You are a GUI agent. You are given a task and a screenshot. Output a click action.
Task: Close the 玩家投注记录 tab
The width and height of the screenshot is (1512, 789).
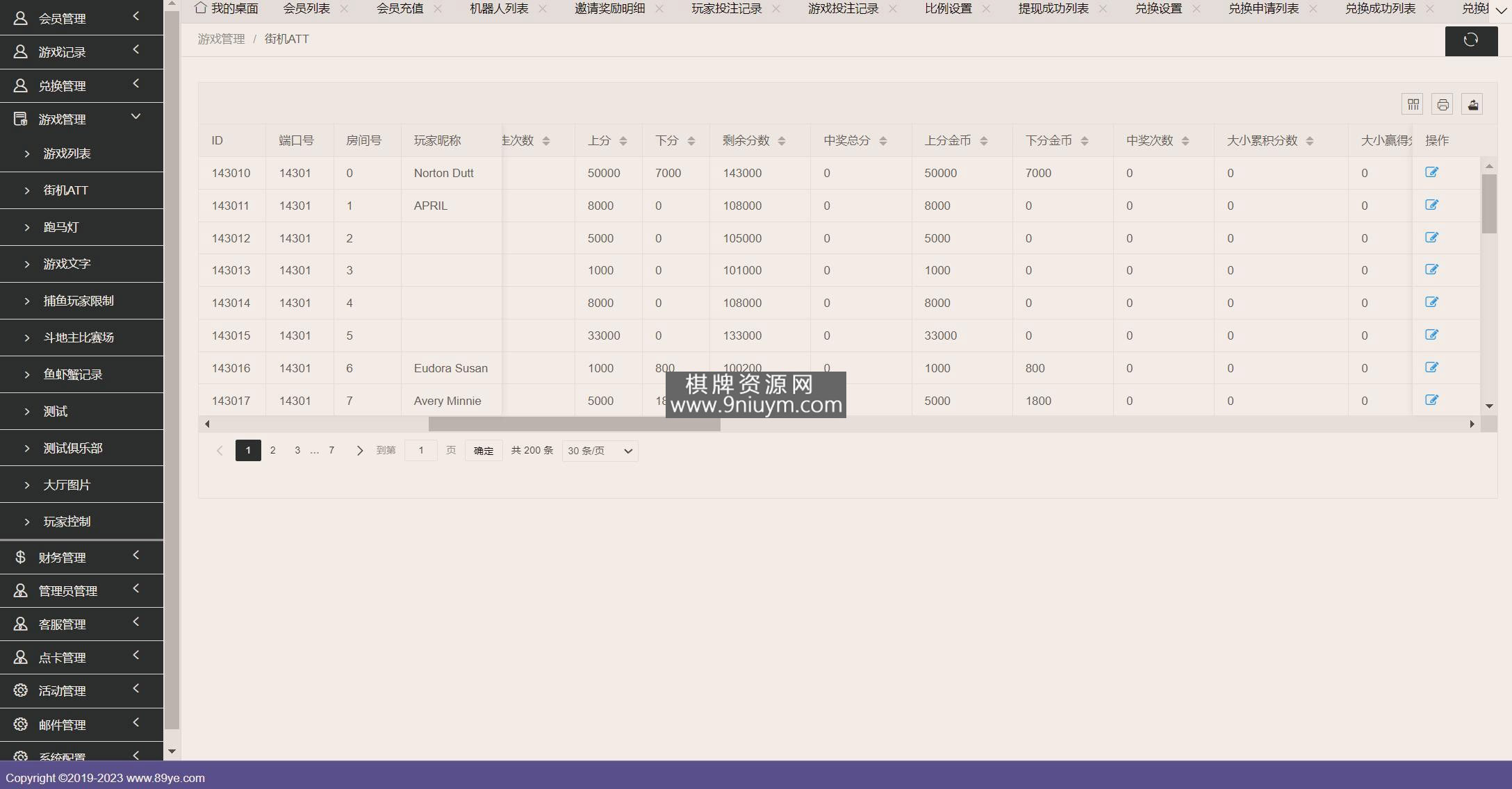[776, 9]
